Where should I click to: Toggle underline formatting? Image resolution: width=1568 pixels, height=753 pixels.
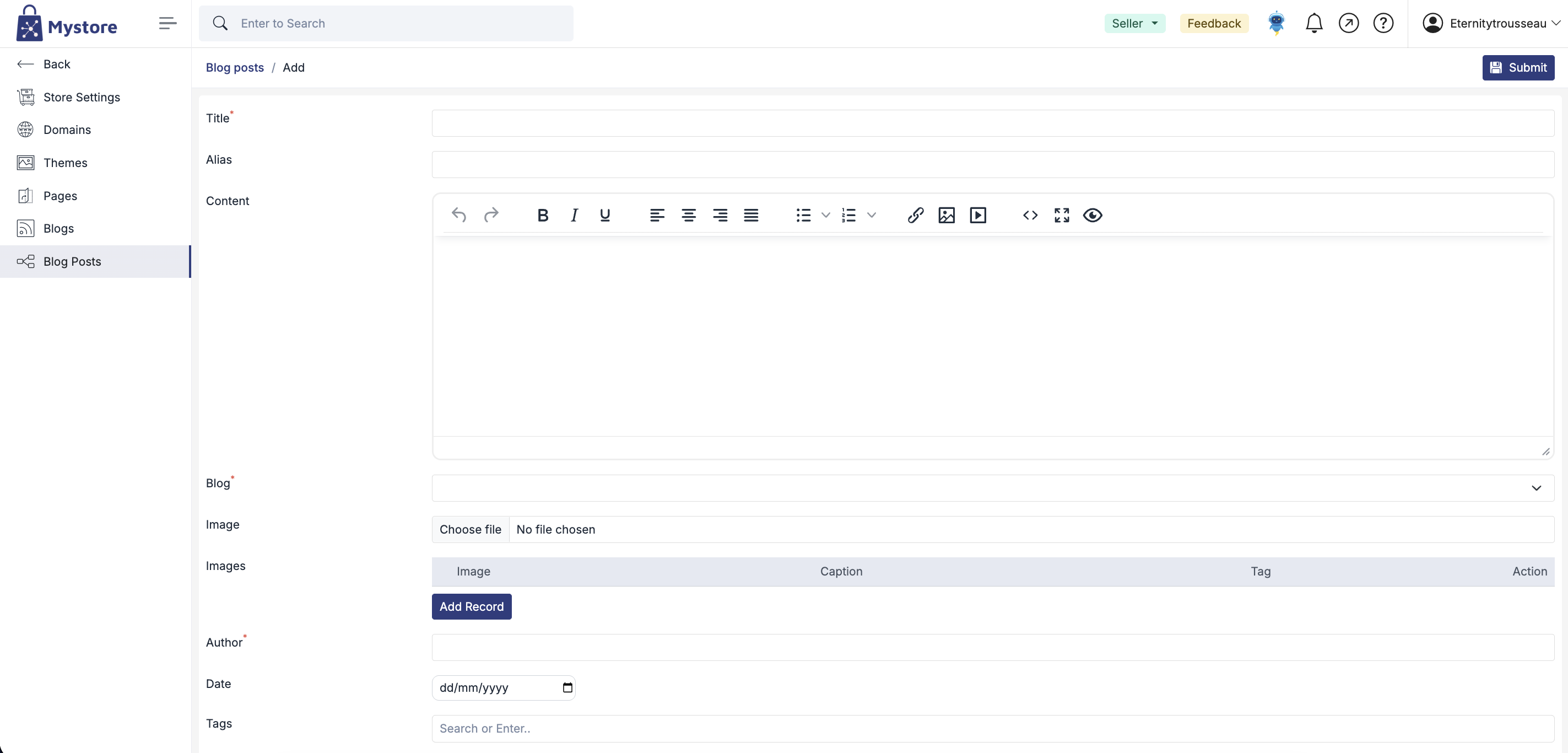click(604, 215)
